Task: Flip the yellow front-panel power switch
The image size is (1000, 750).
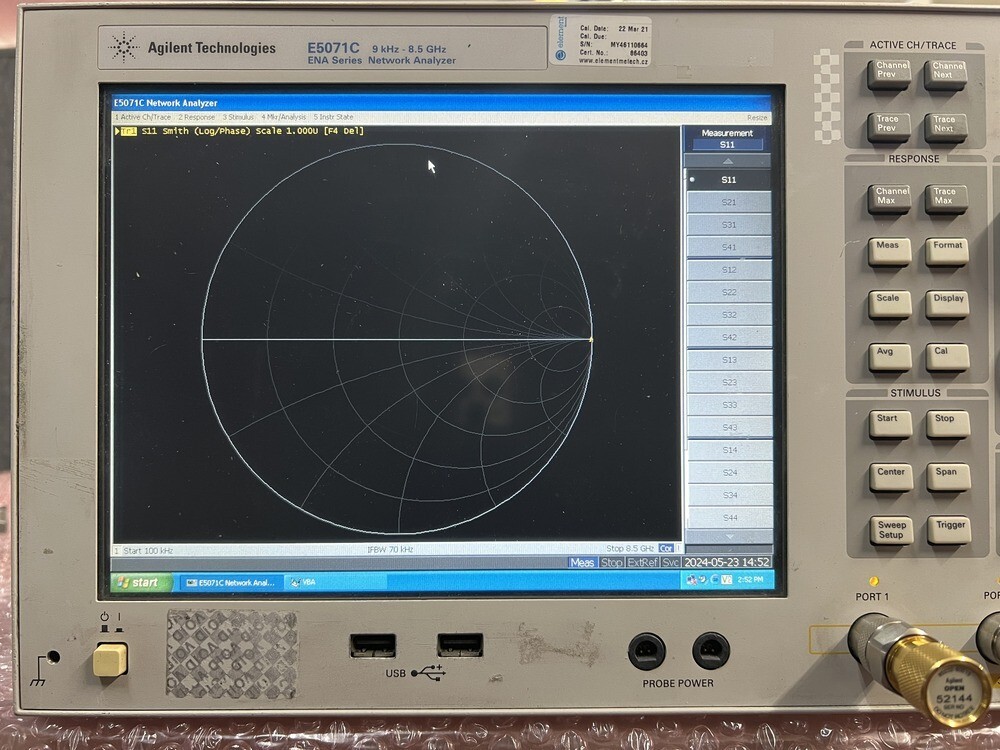Action: click(x=110, y=659)
